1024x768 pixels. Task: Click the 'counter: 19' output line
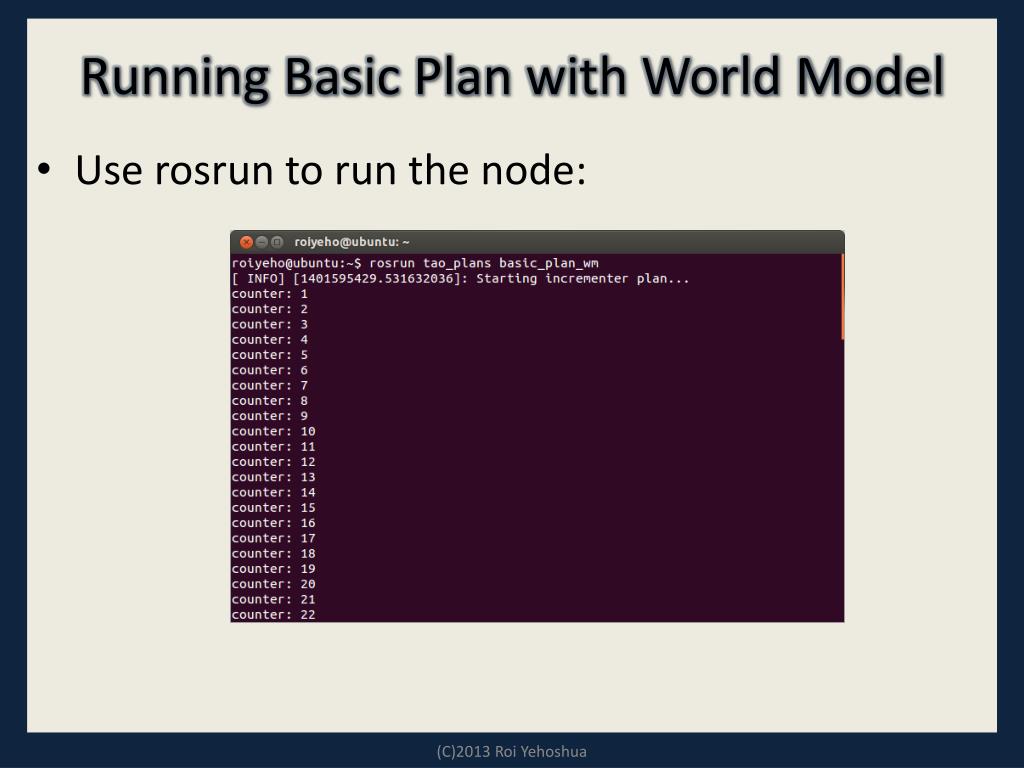274,569
